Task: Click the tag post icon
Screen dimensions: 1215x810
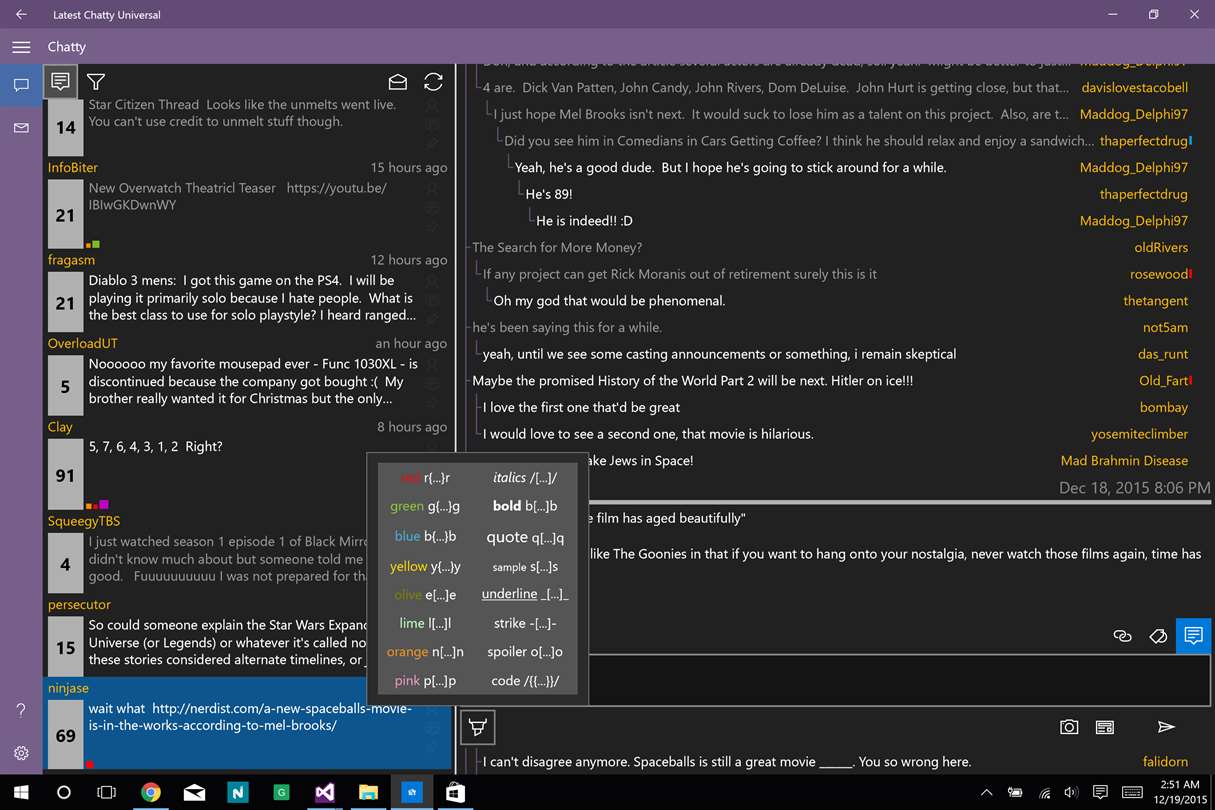Action: tap(1158, 636)
